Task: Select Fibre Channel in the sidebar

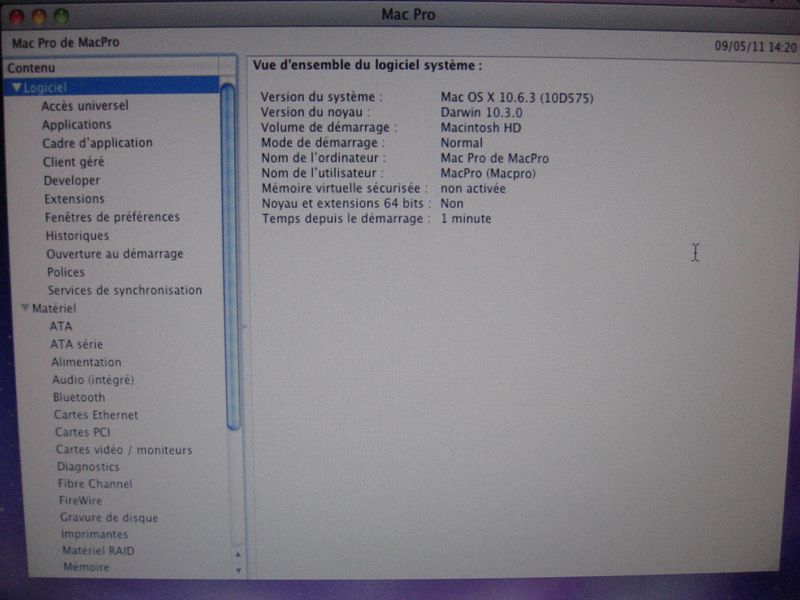Action: [95, 484]
